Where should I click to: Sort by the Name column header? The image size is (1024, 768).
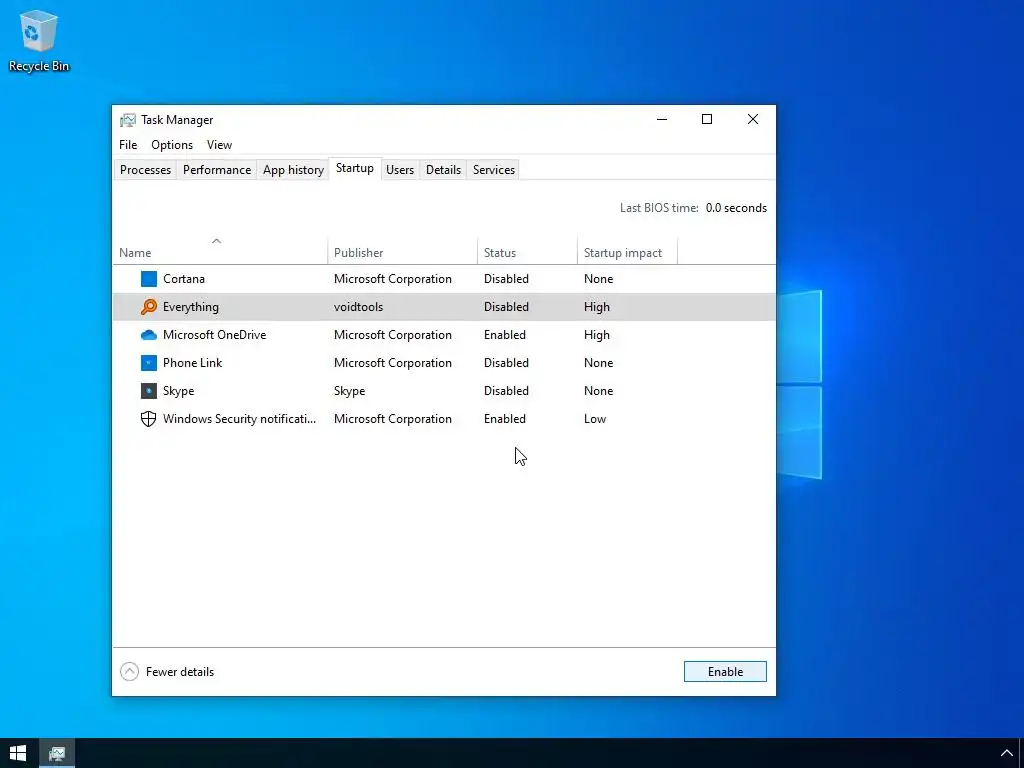220,253
